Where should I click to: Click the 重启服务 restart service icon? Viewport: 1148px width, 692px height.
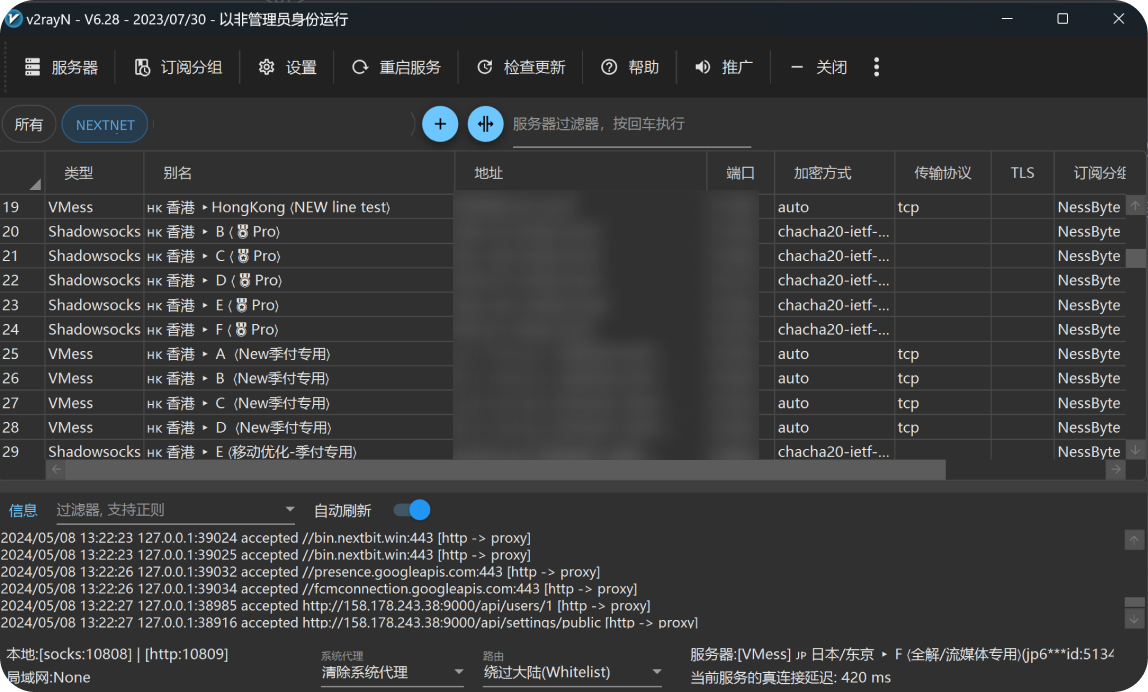pos(360,67)
